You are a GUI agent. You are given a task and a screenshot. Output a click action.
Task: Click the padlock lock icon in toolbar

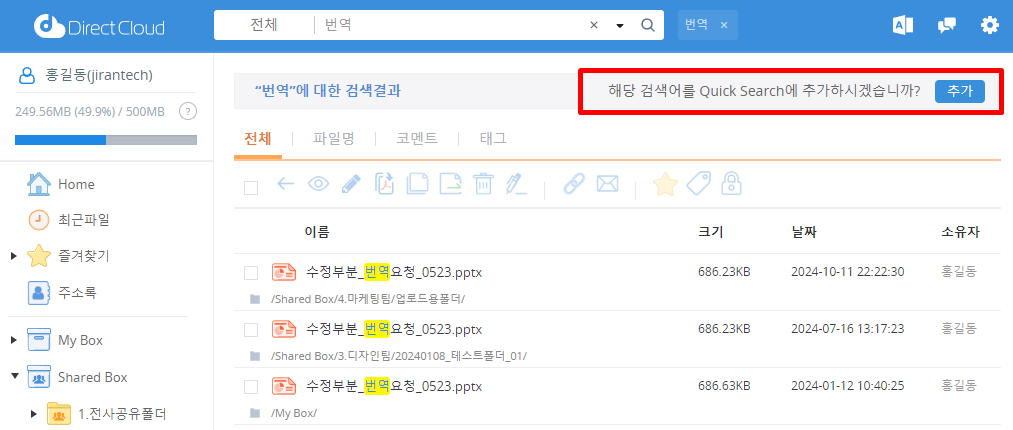(732, 184)
